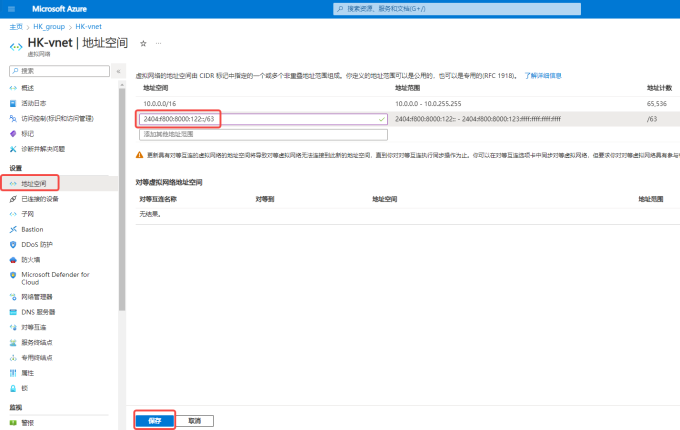
Task: Open 服务终结点 service endpoints
Action: click(x=36, y=342)
